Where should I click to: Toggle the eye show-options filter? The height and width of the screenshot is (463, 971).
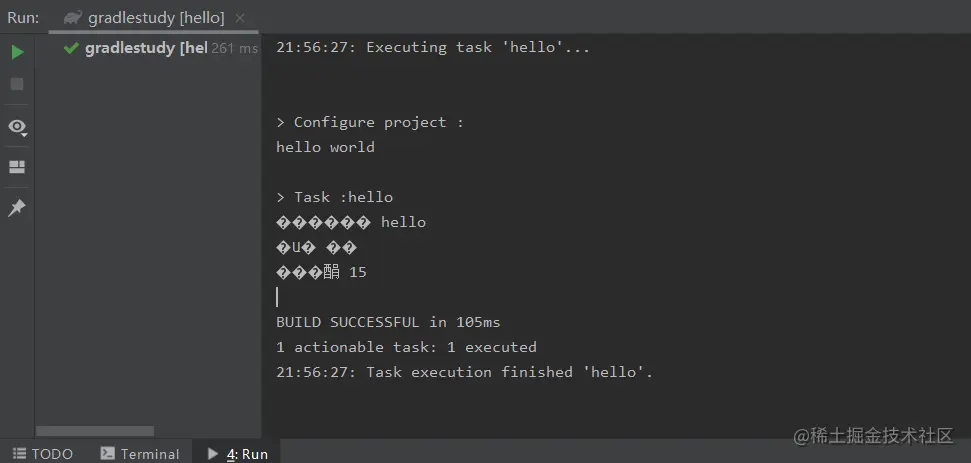point(16,126)
